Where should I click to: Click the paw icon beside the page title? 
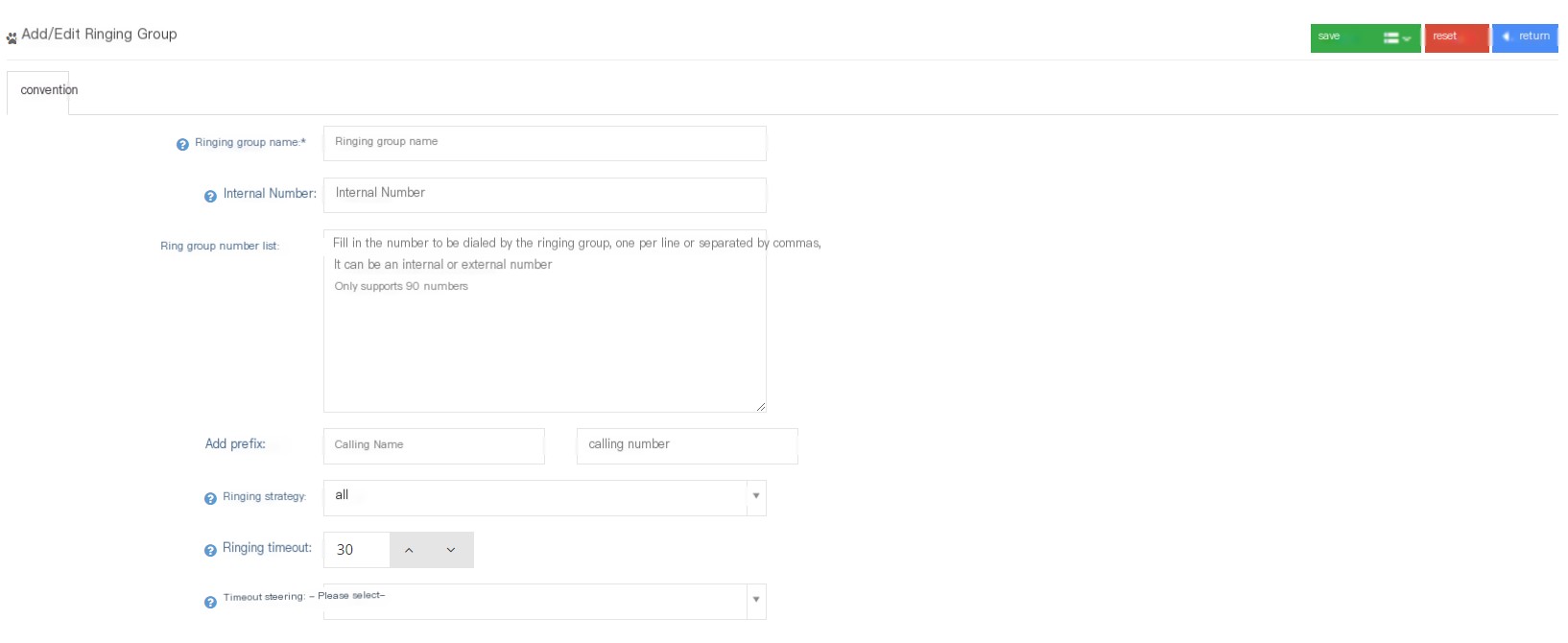(x=12, y=38)
